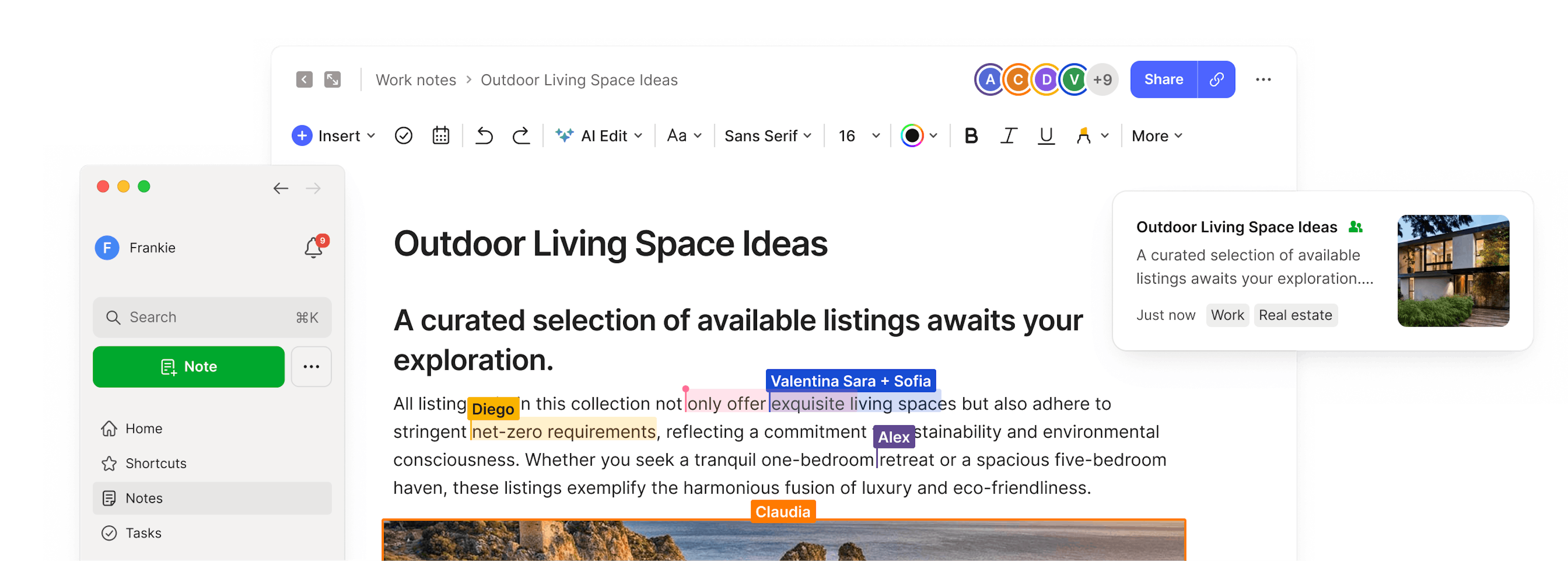The height and width of the screenshot is (561, 1568).
Task: Click the undo arrow in toolbar
Action: [x=484, y=135]
